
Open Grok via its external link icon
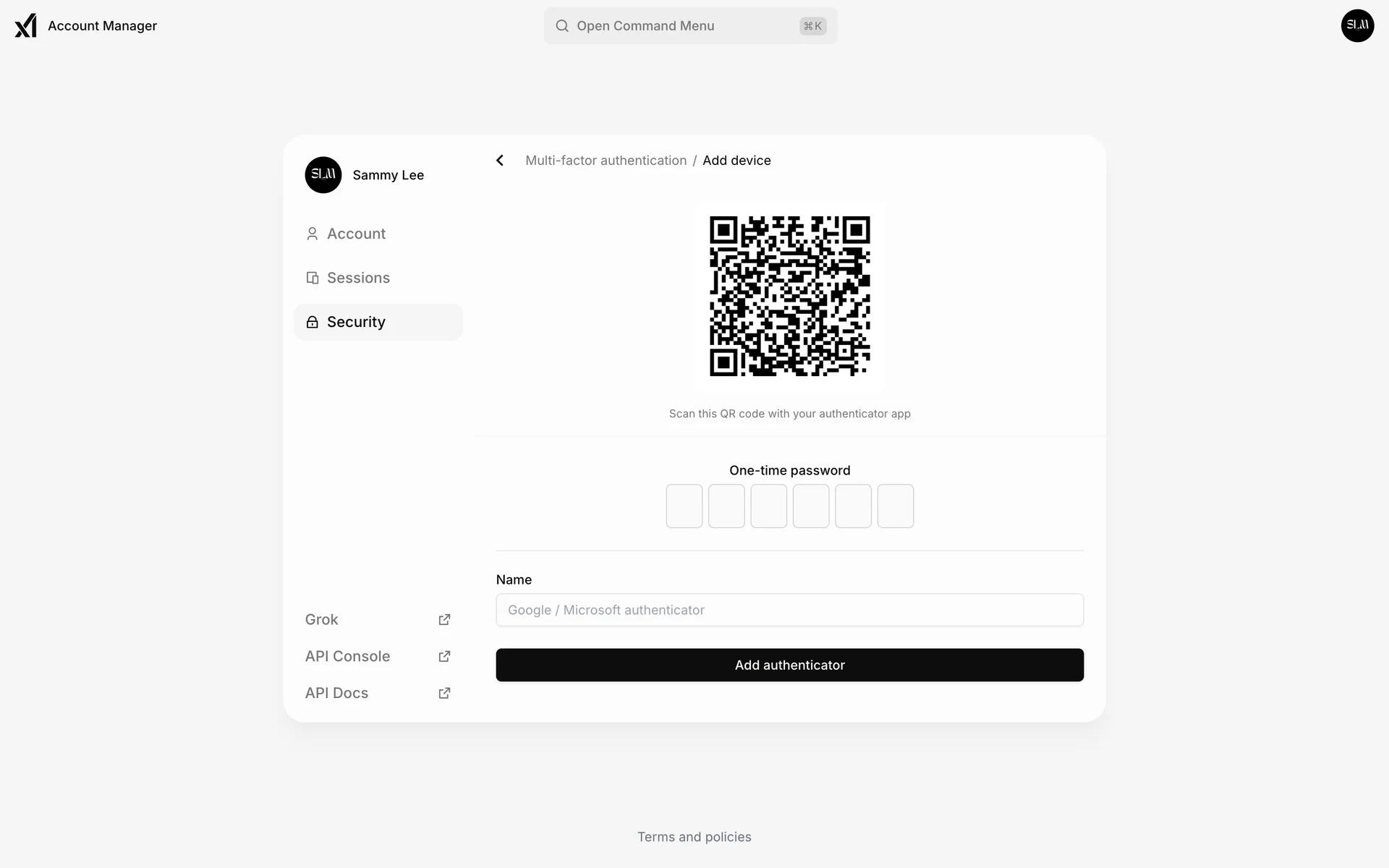coord(444,620)
